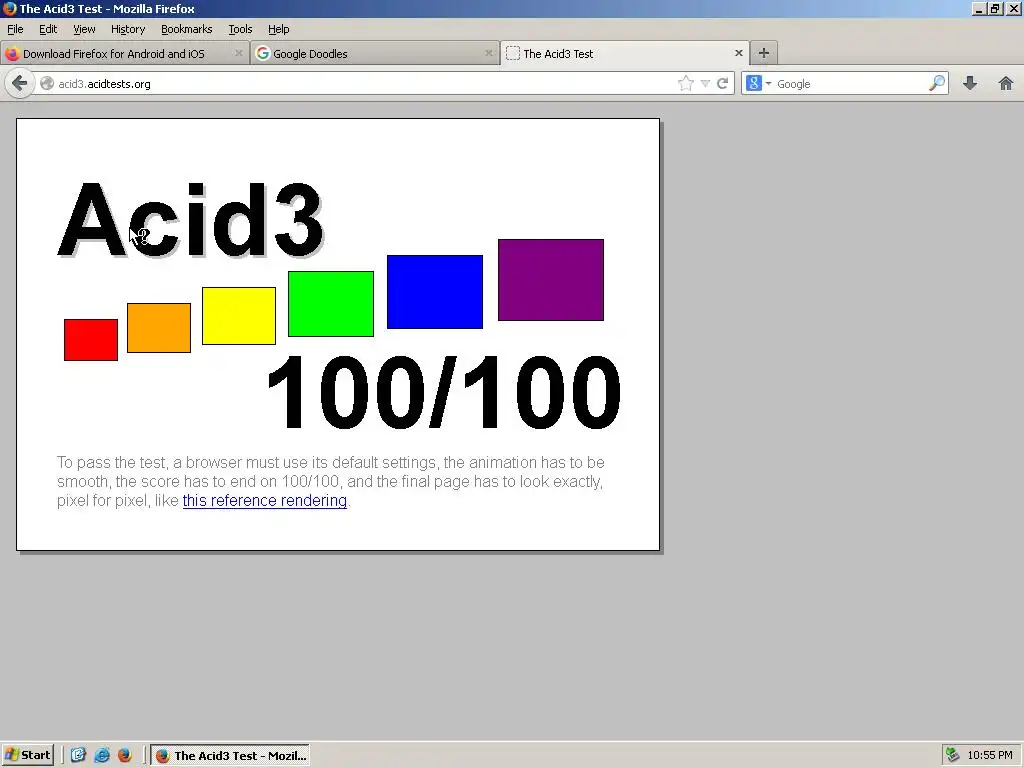Click the site identity globe icon
Screen dimensions: 1024x768
coord(47,84)
